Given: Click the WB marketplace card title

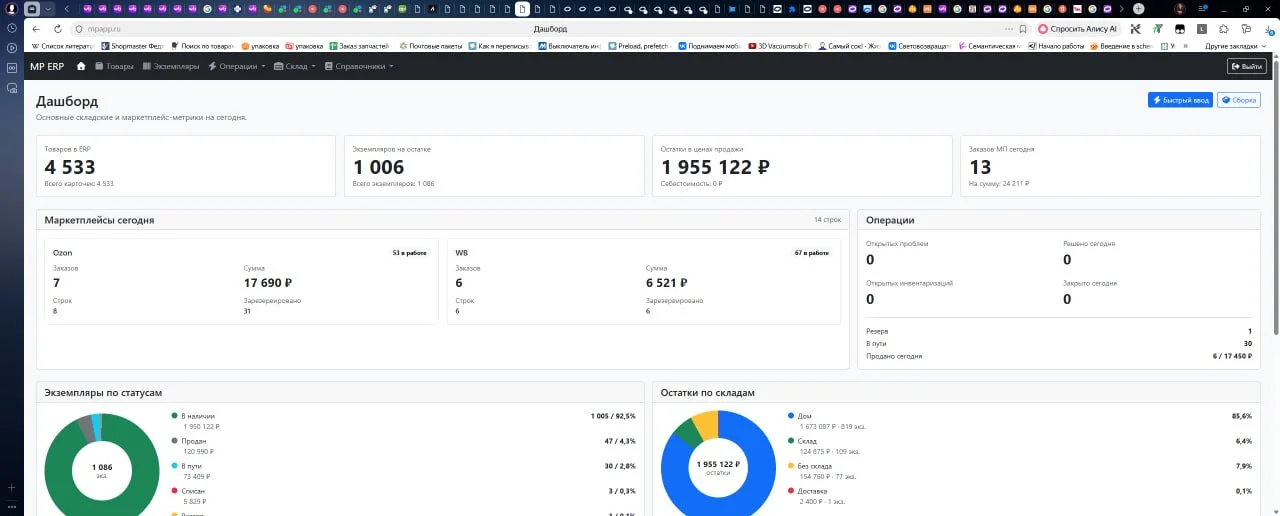Looking at the screenshot, I should (x=461, y=253).
